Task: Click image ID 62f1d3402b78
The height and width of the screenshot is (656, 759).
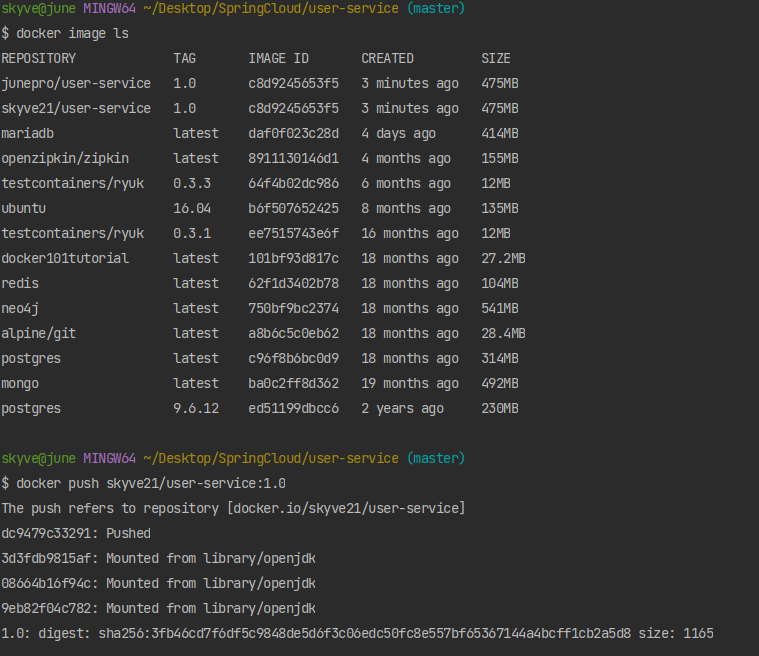Action: click(x=293, y=284)
